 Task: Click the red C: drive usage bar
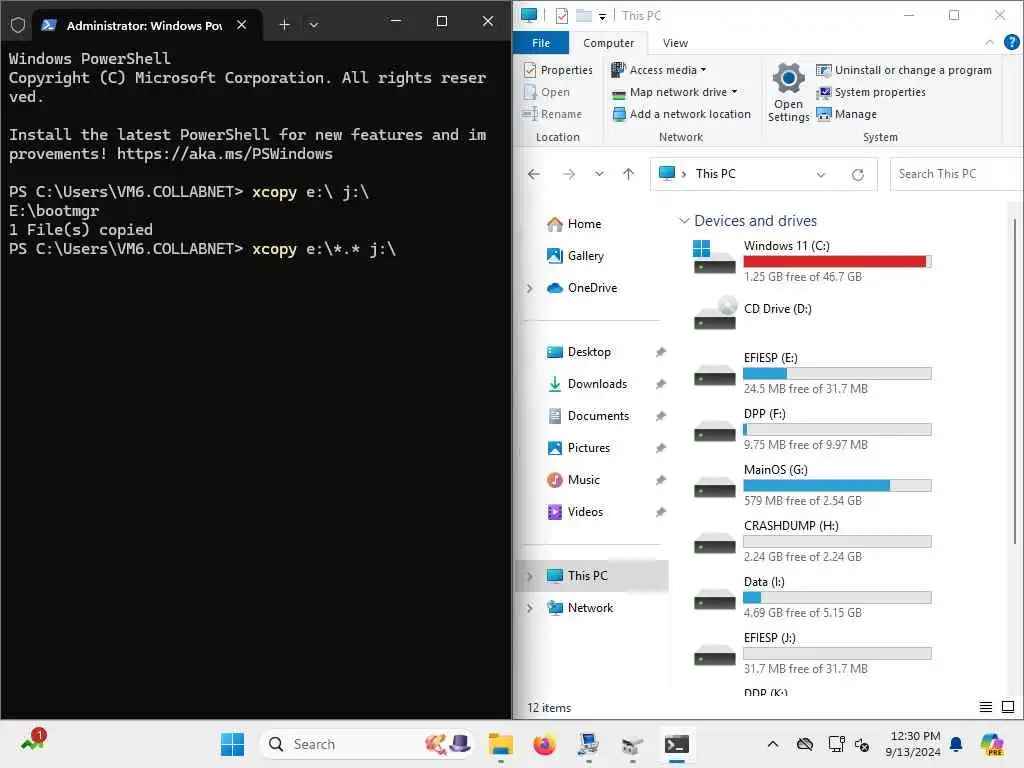(x=837, y=262)
